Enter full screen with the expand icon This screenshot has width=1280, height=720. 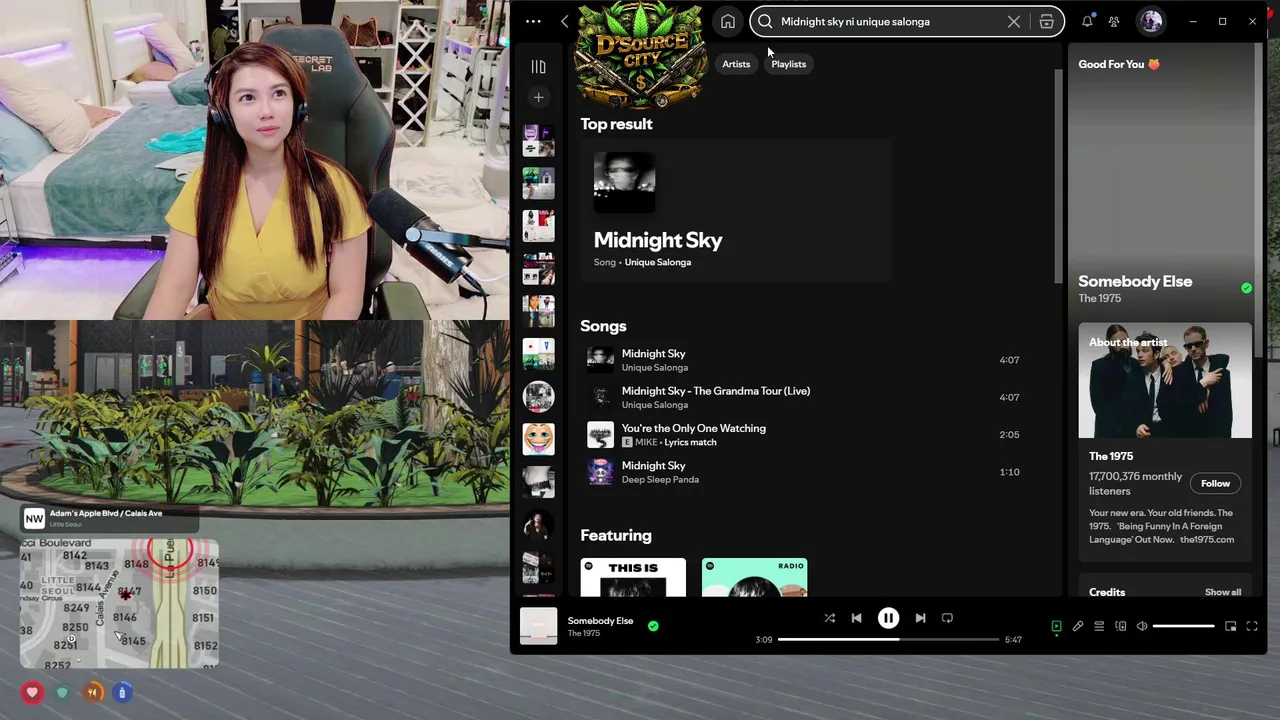[1252, 626]
